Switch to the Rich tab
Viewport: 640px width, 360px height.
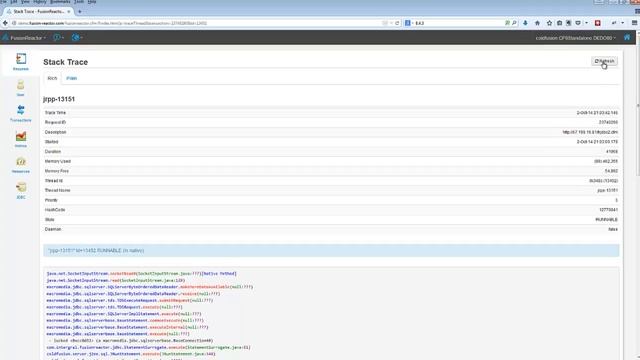(x=52, y=78)
